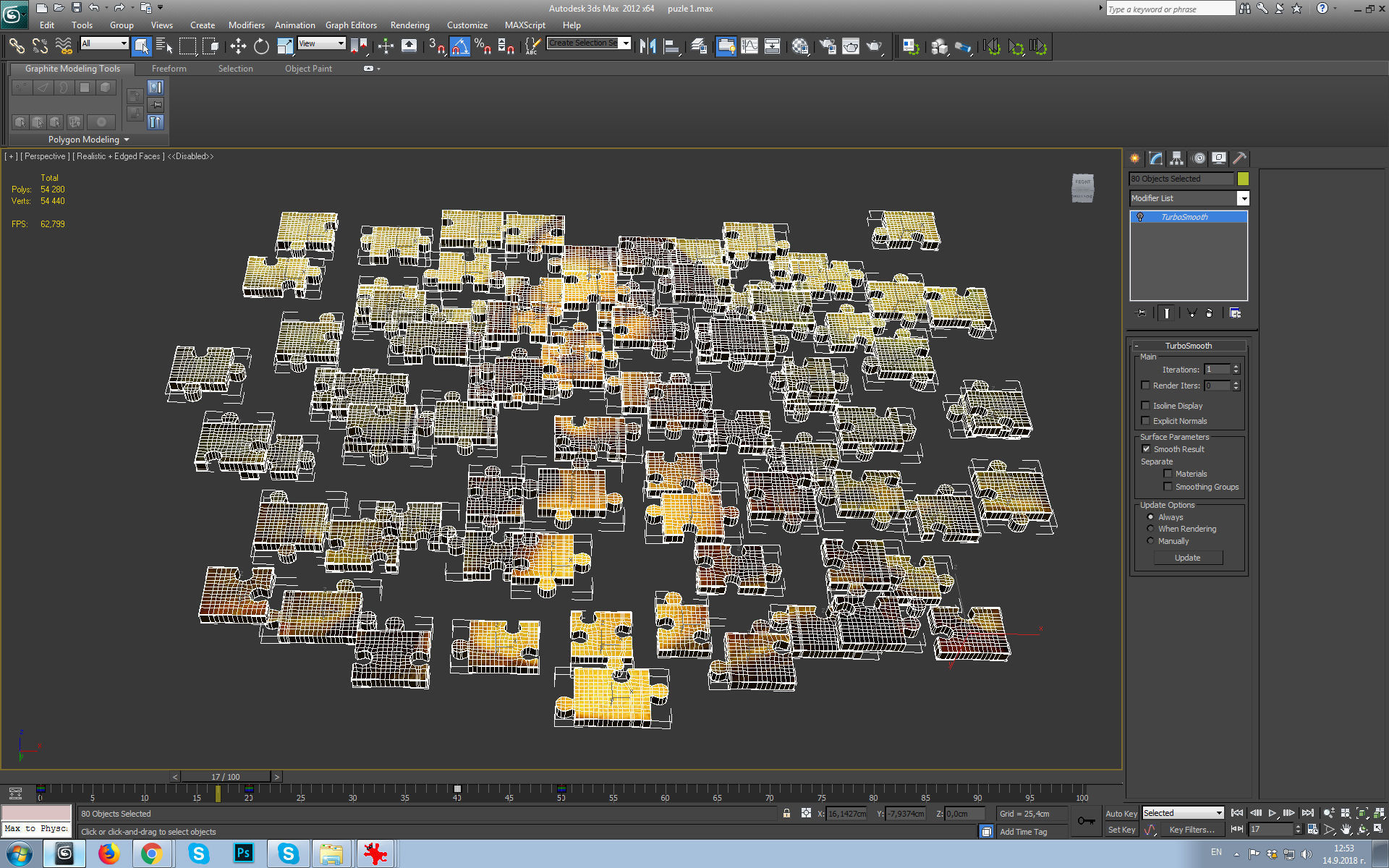Screen dimensions: 1389x868
Task: Choose the Select and Scale tool
Action: tap(285, 46)
